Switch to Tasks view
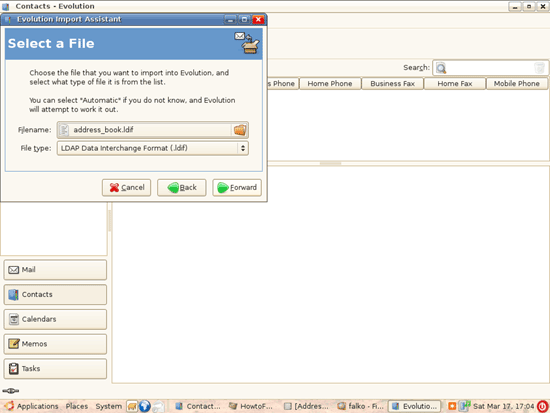 (55, 369)
